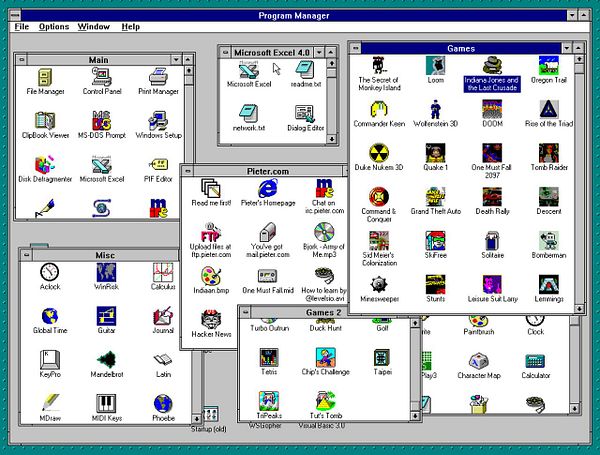Open Indiaan.bmp paint icon
This screenshot has height=455, width=600.
pyautogui.click(x=211, y=280)
